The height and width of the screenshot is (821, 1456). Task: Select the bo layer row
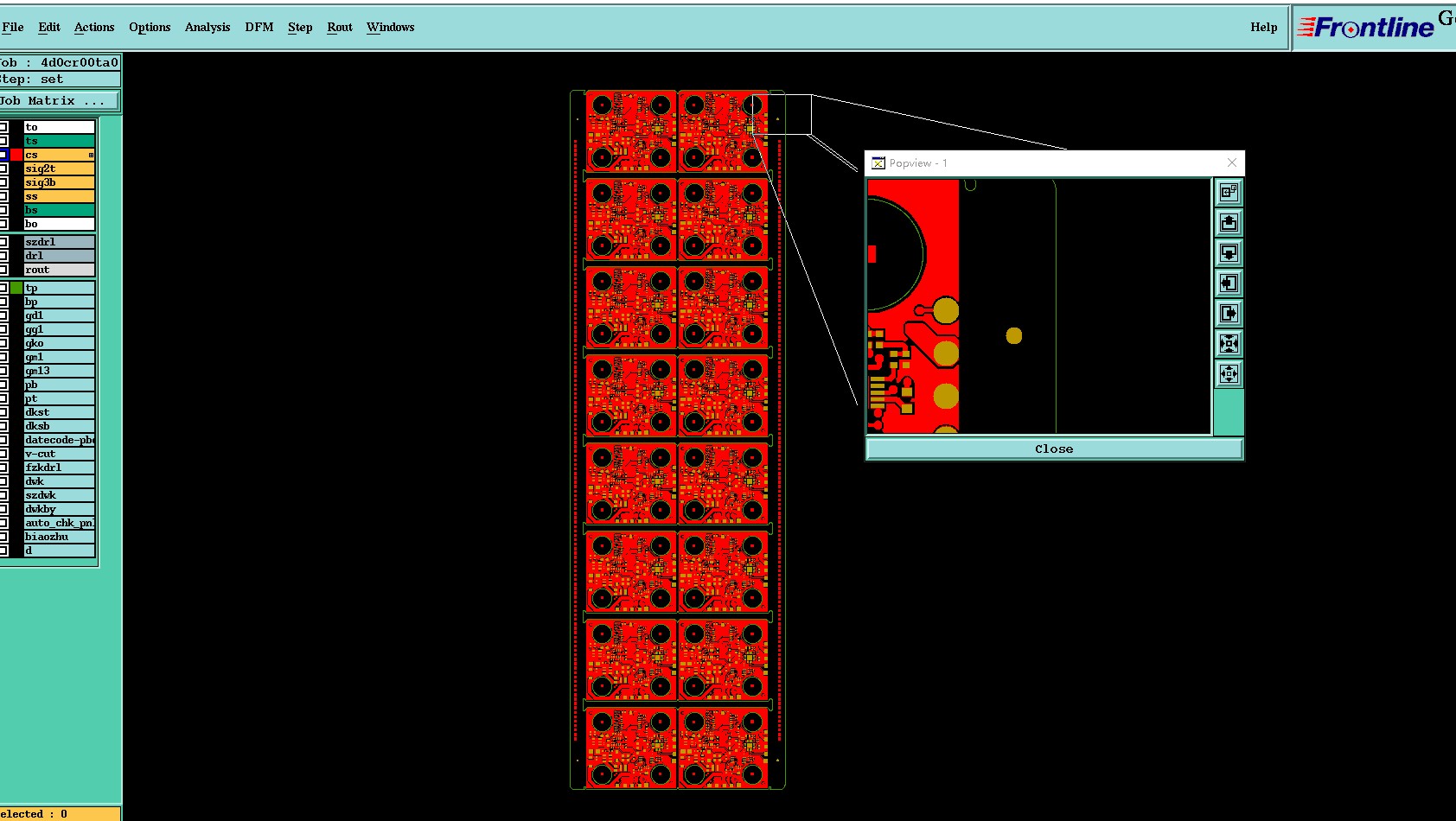[59, 224]
